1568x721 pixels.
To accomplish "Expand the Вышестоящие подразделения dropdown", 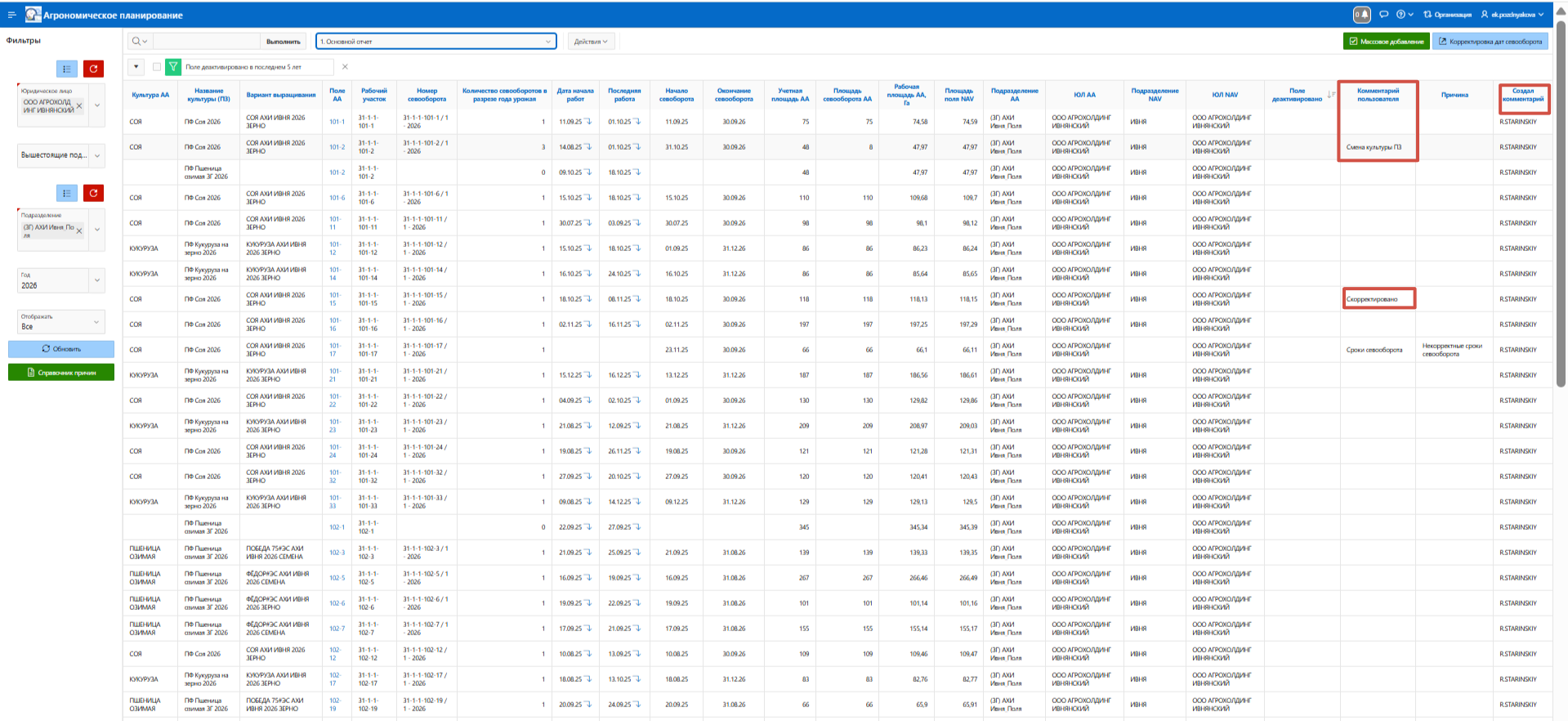I will 96,154.
